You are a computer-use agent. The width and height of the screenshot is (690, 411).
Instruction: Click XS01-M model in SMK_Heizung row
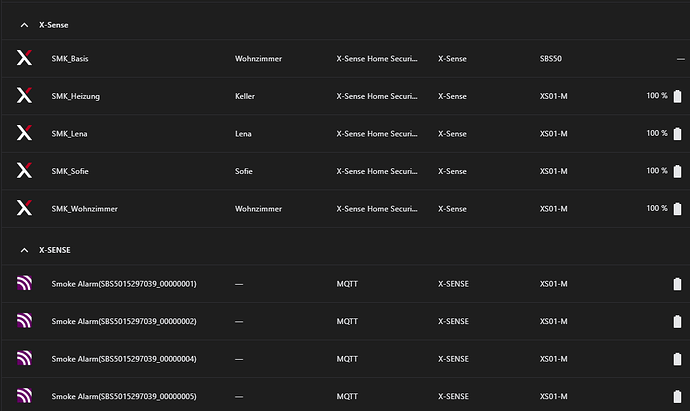554,96
